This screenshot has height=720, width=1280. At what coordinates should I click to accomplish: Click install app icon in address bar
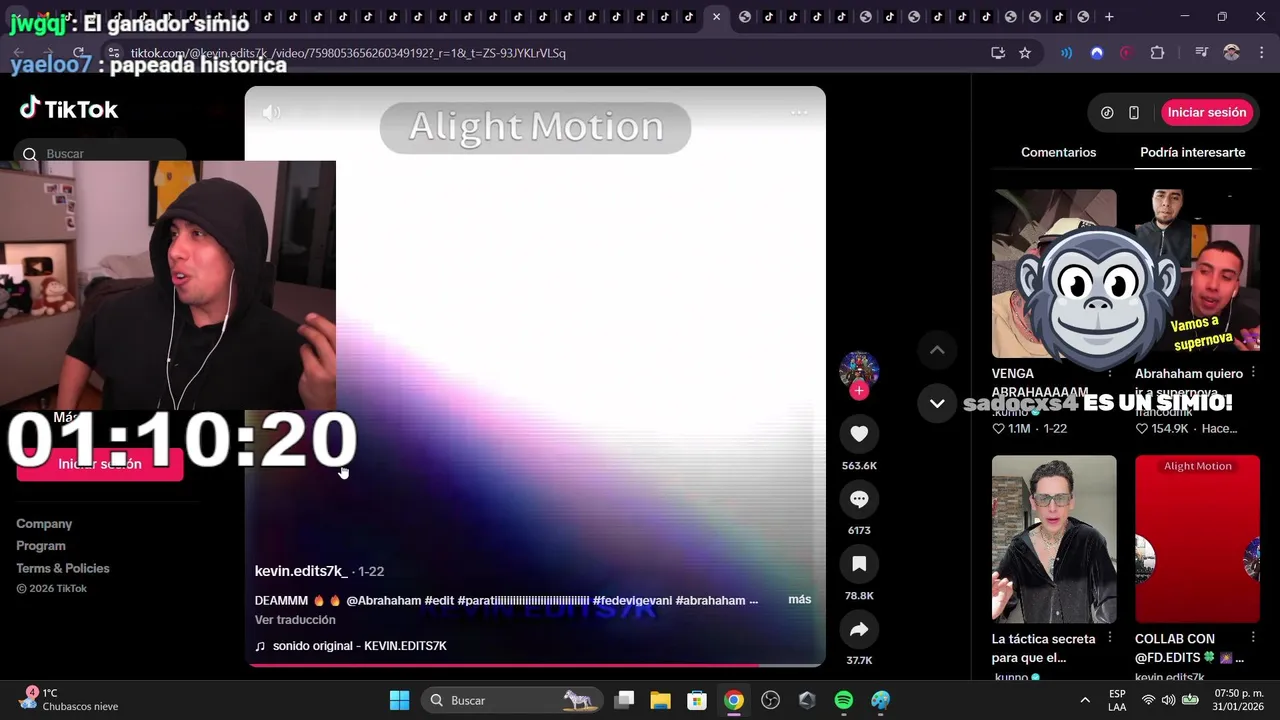[x=997, y=53]
